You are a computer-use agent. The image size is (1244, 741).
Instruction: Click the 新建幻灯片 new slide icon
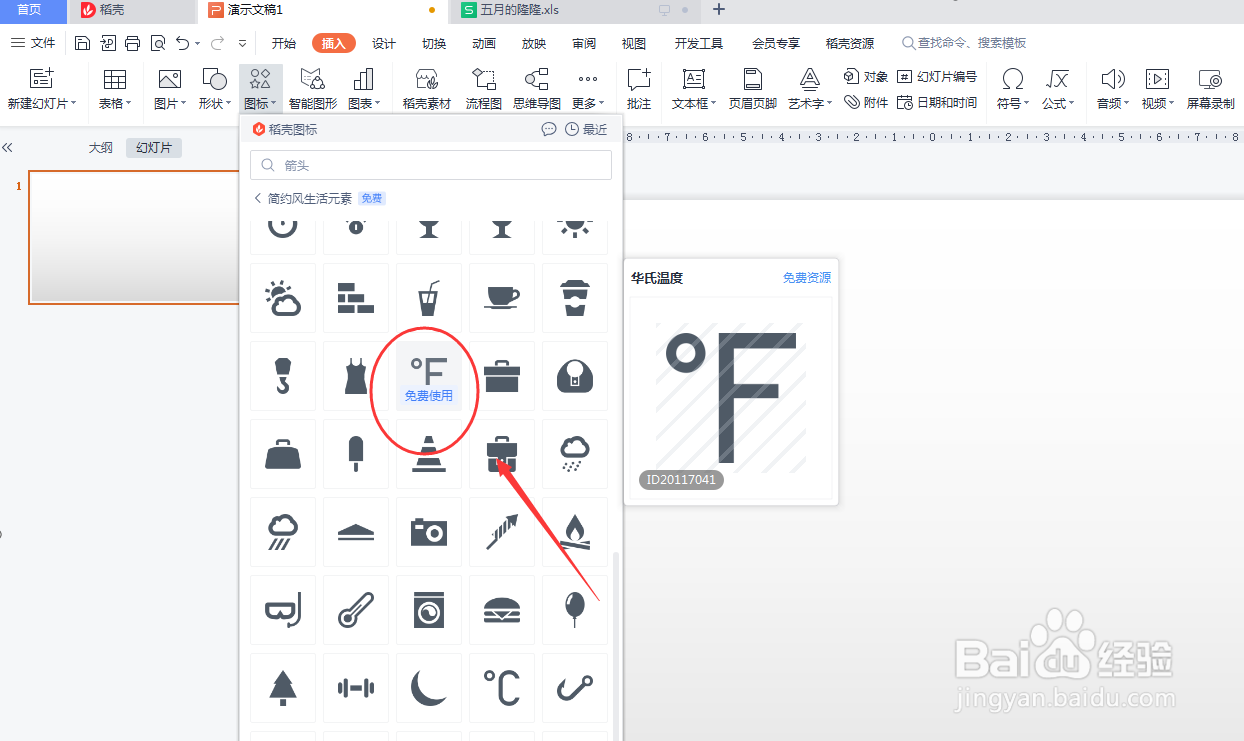(x=41, y=80)
